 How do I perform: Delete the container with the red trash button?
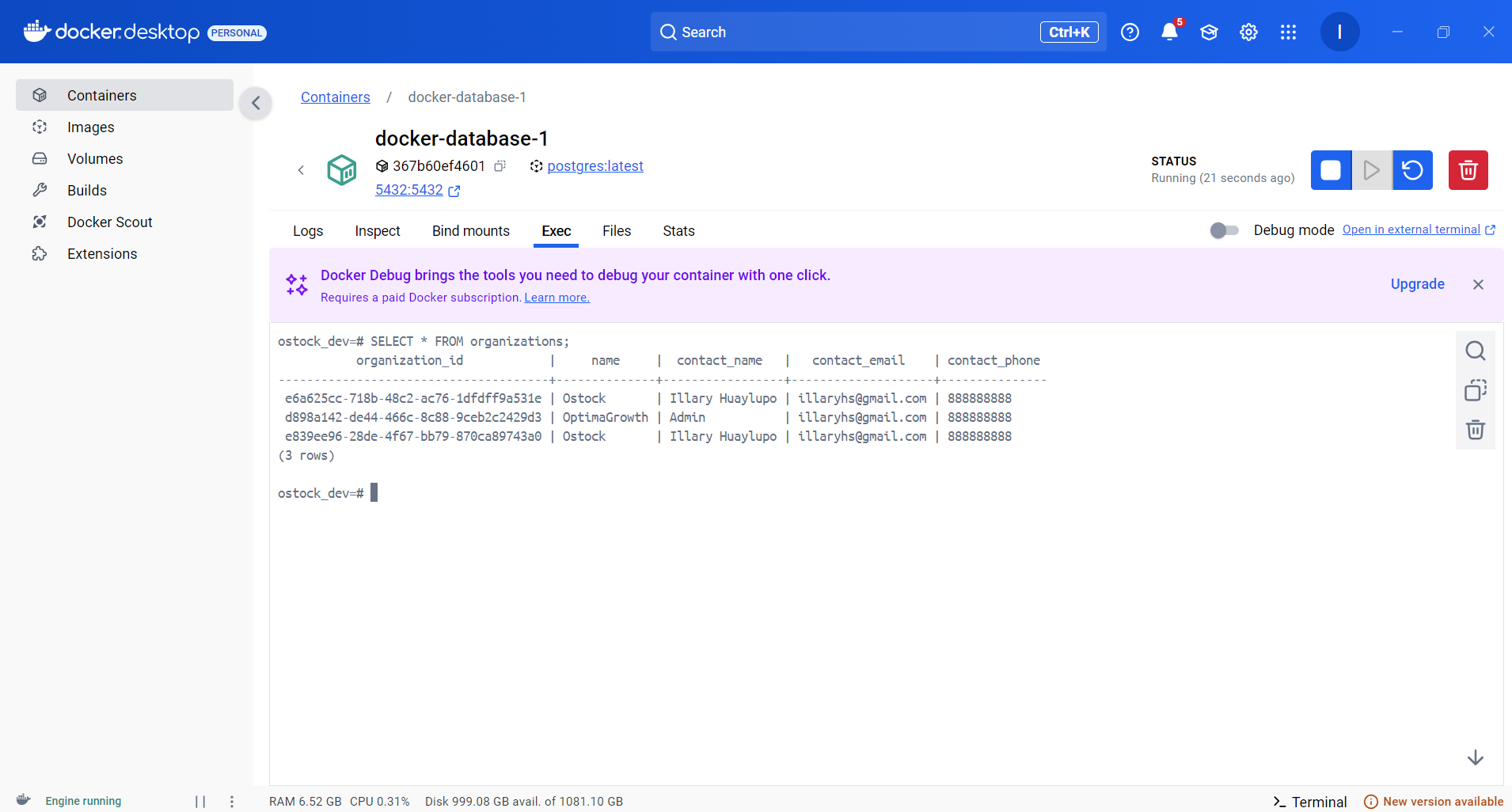(x=1468, y=170)
